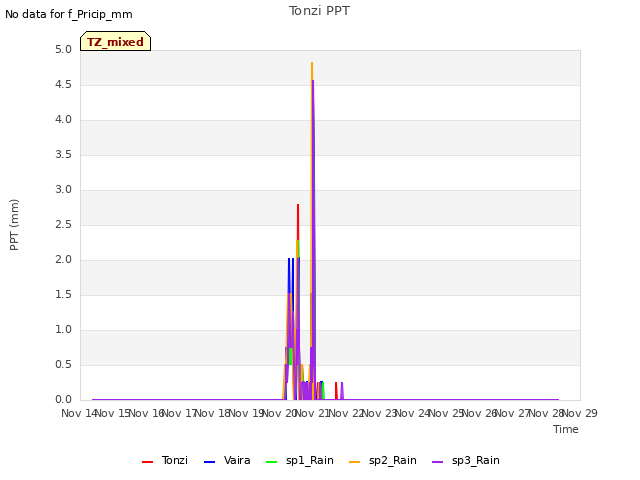
Task: Click the green sp1_Rain legend swatch
Action: click(x=271, y=462)
